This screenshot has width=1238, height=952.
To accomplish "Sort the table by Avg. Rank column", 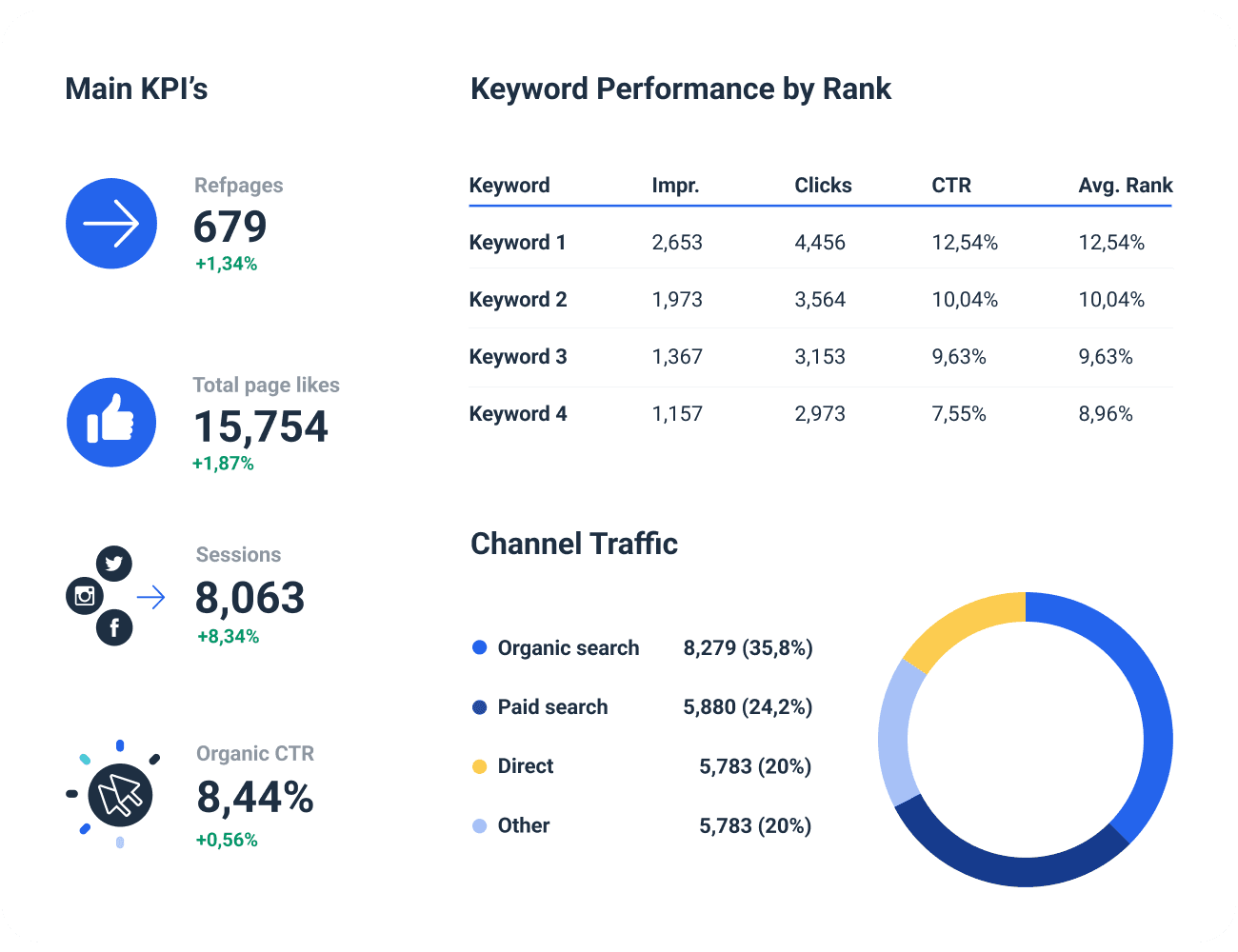I will click(x=1126, y=185).
